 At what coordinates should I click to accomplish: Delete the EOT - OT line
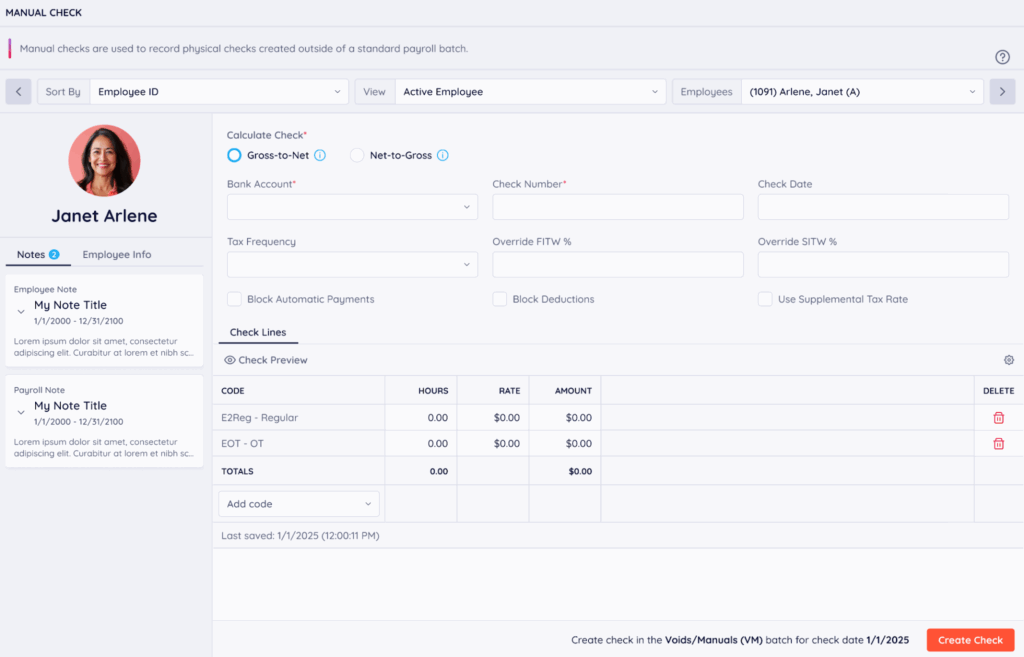(998, 444)
